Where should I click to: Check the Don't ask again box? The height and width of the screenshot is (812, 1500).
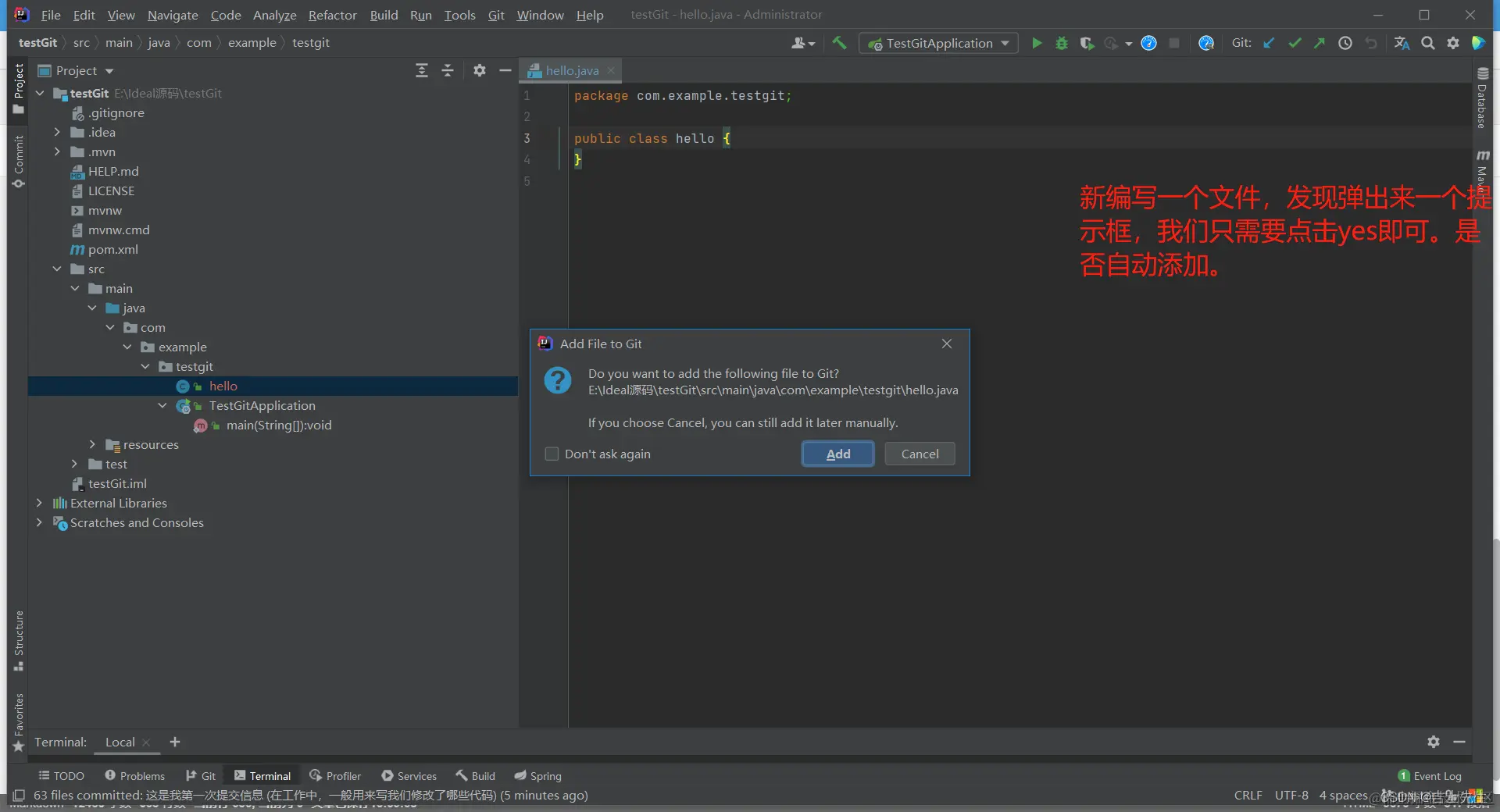click(x=552, y=454)
